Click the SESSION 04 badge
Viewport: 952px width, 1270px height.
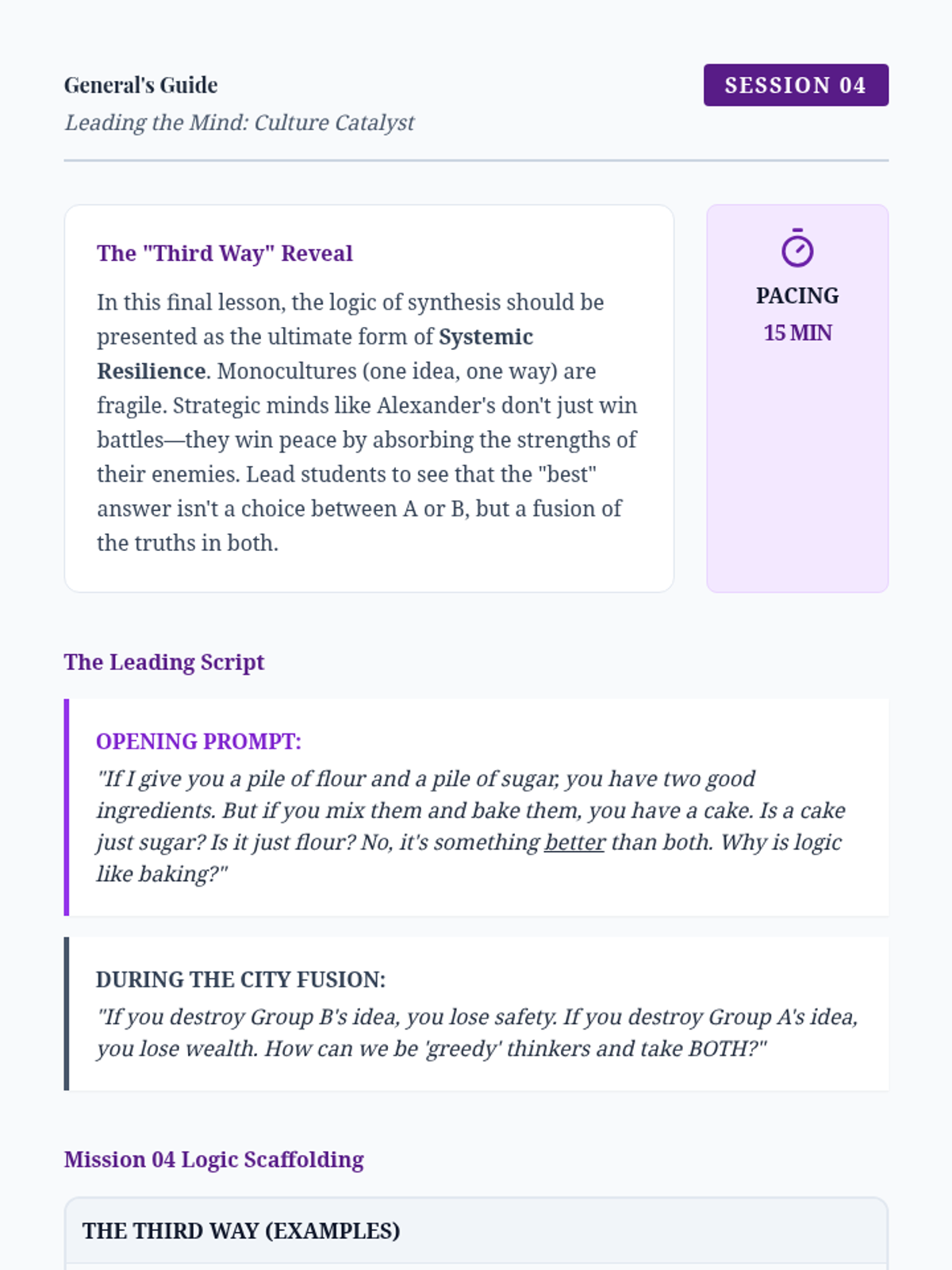[x=796, y=85]
